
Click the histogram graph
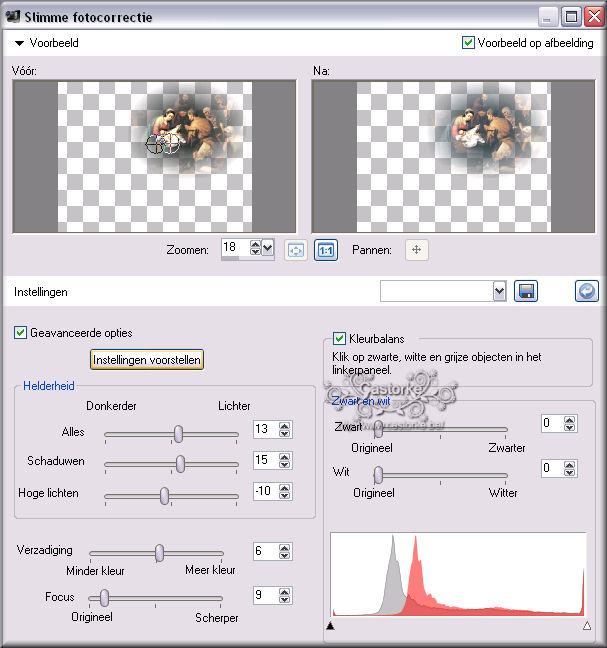458,574
